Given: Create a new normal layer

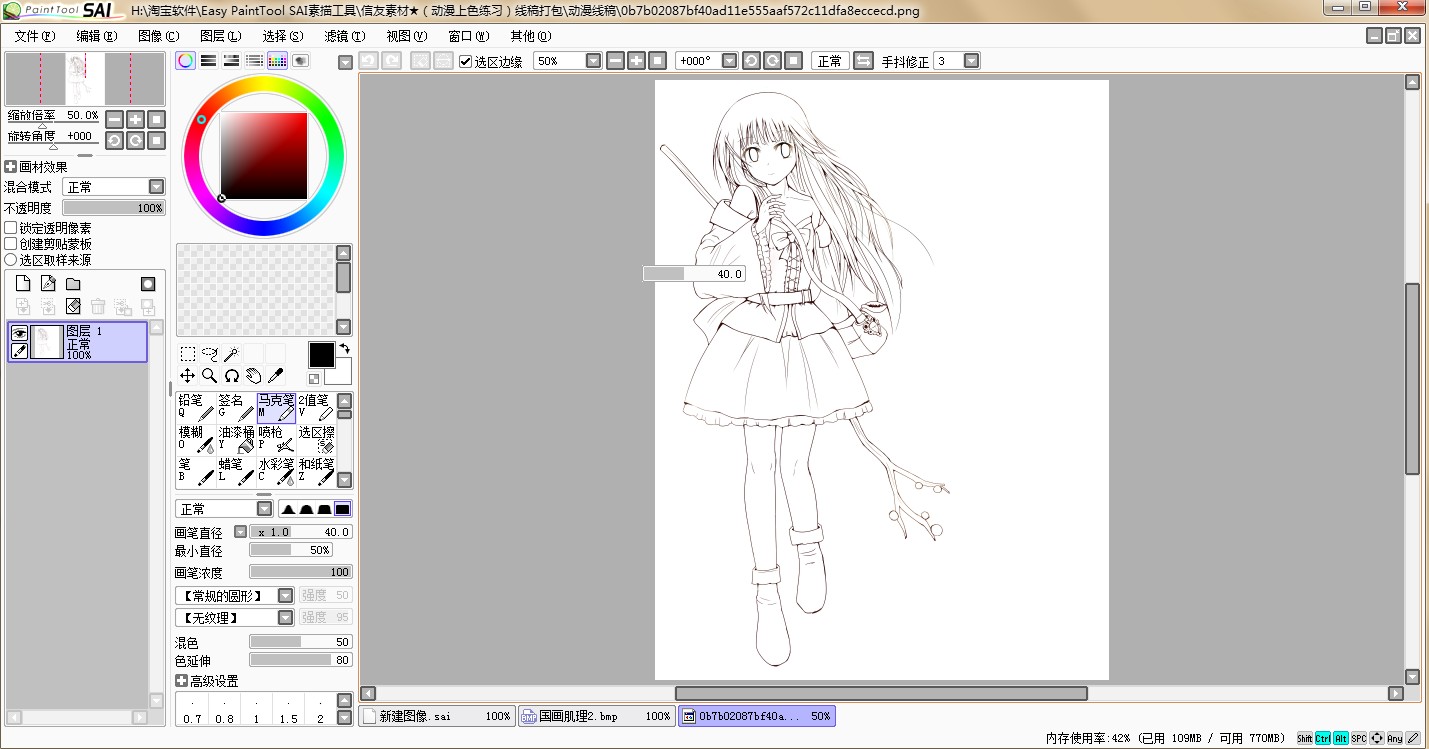Looking at the screenshot, I should click(x=23, y=284).
